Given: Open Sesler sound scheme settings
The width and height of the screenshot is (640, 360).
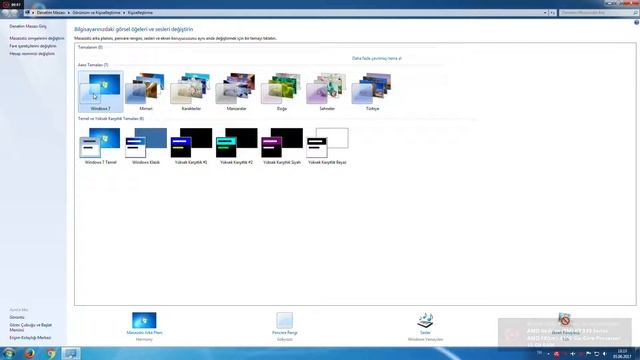Looking at the screenshot, I should click(425, 326).
